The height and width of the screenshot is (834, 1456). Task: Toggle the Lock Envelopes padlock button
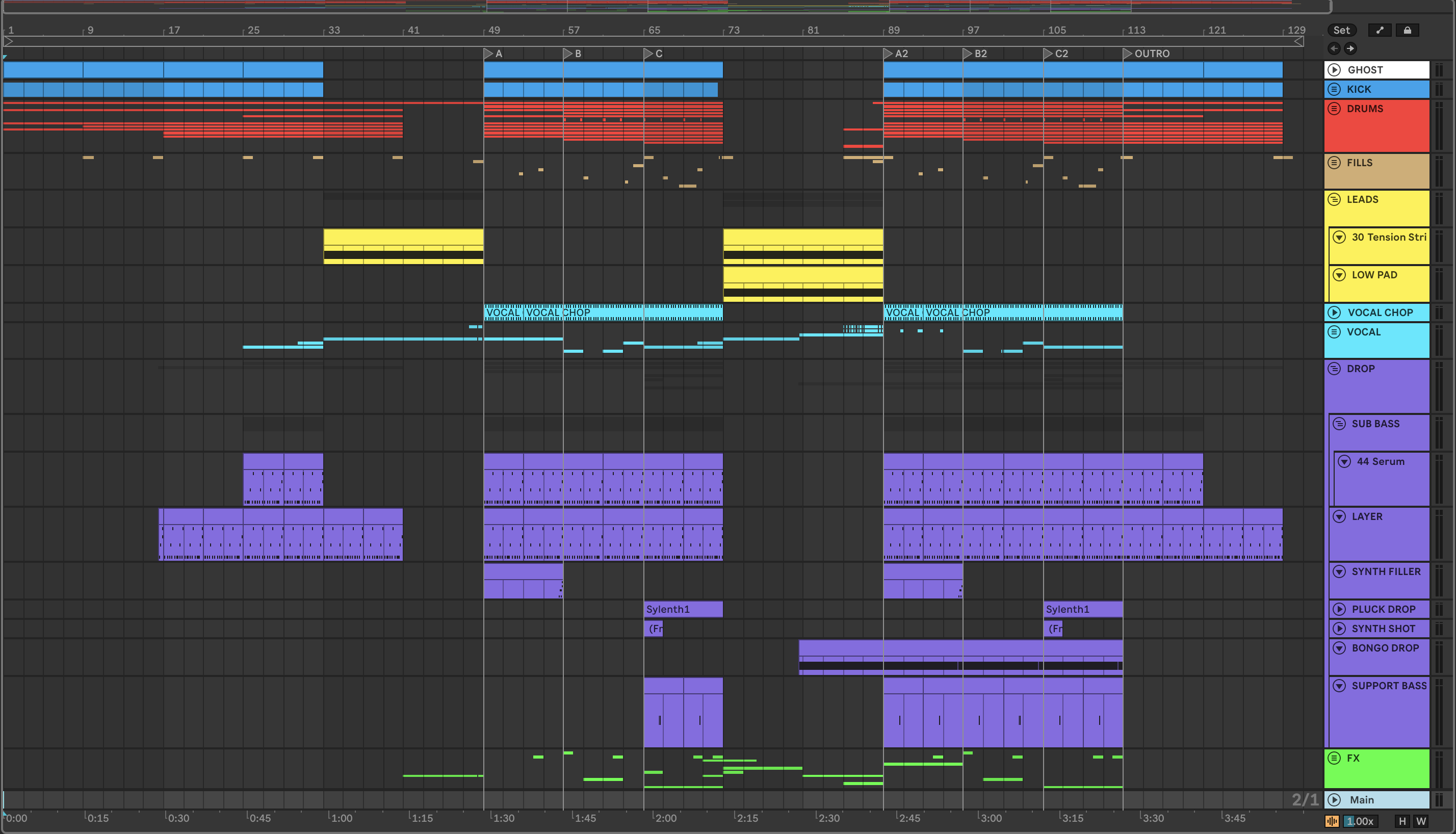tap(1408, 31)
